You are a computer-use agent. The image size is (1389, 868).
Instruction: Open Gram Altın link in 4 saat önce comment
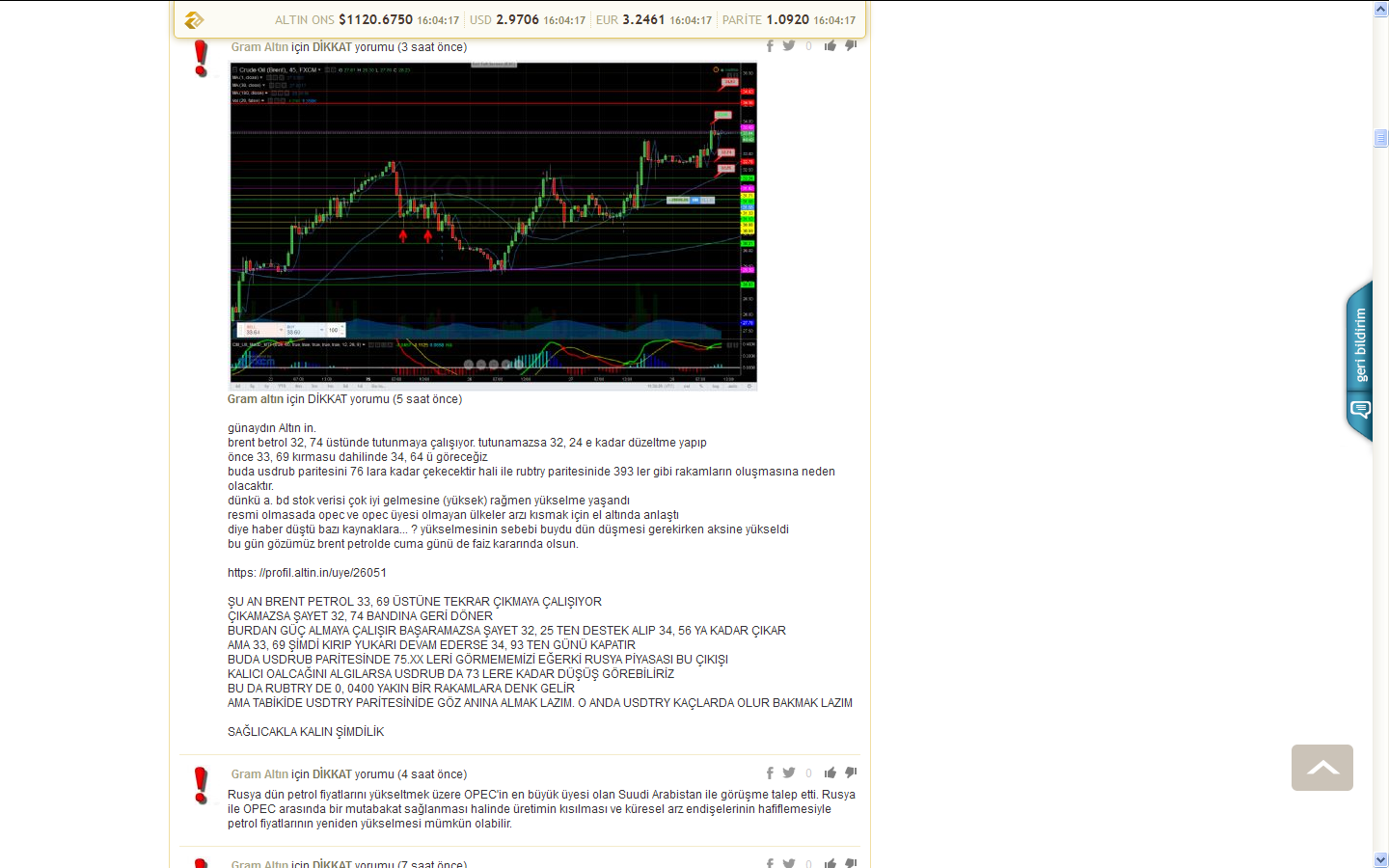pyautogui.click(x=259, y=774)
